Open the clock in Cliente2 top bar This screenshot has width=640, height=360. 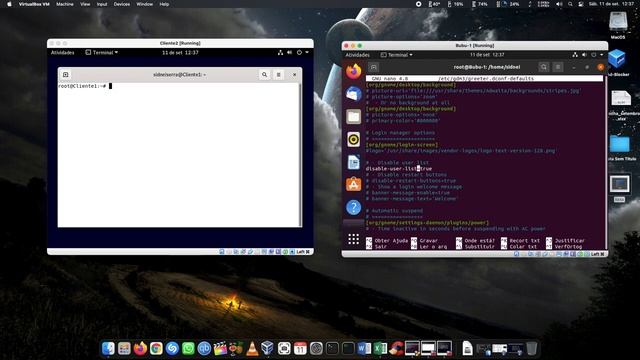click(180, 53)
